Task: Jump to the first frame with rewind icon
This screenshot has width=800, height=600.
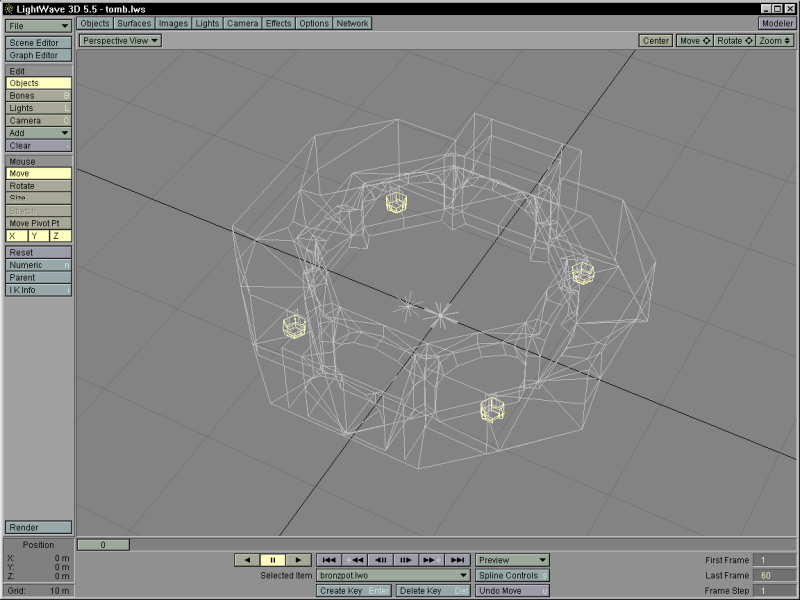Action: [x=331, y=560]
